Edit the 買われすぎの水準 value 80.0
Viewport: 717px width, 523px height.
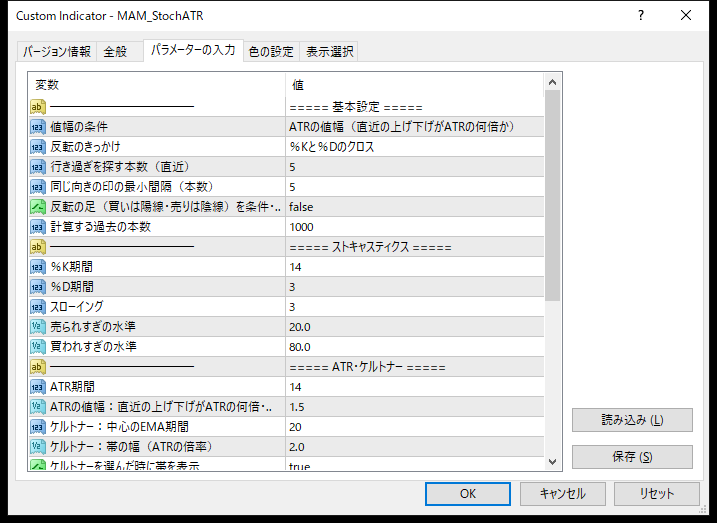pos(415,347)
